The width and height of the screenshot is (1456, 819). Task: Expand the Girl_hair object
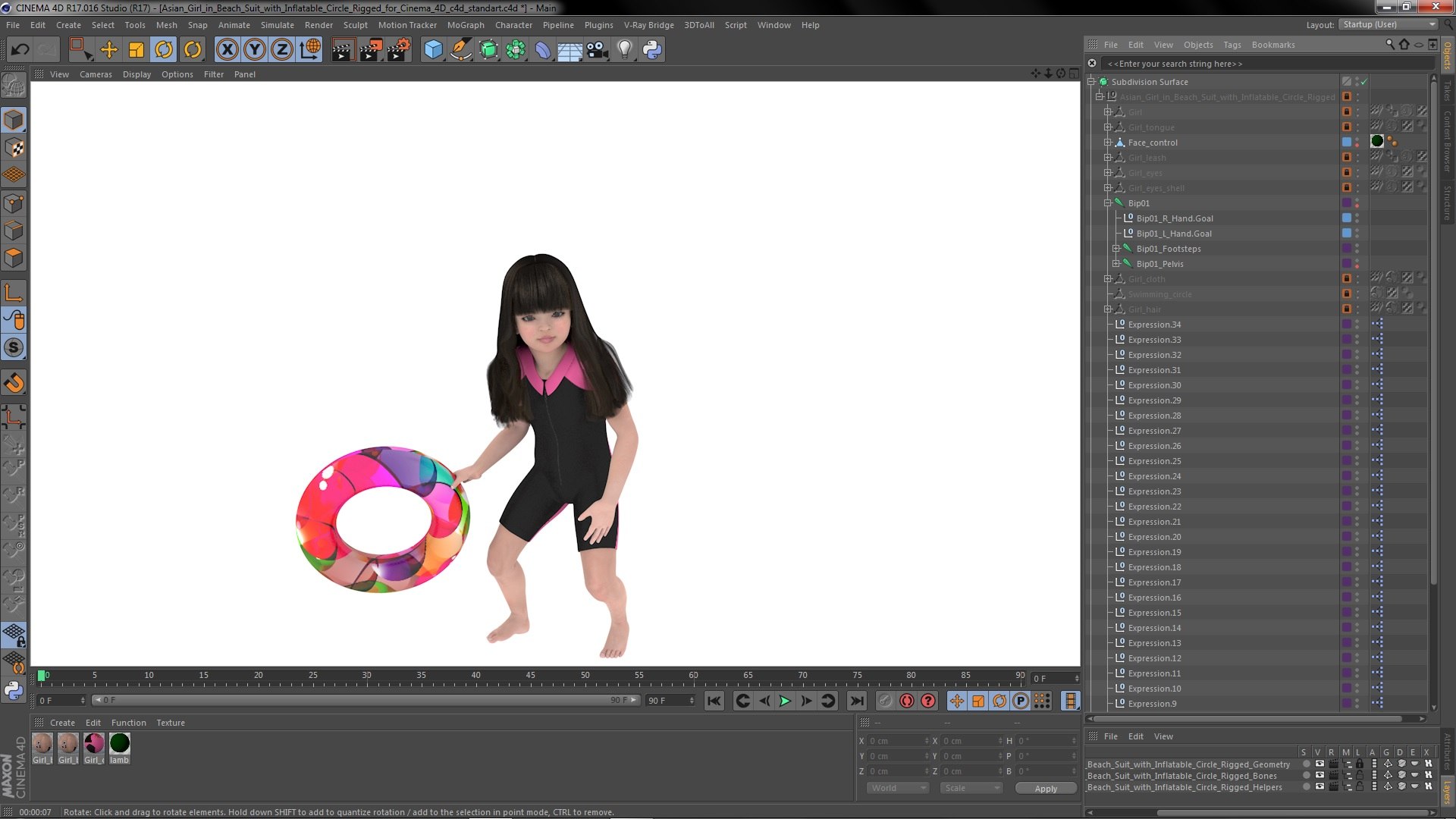(1108, 309)
